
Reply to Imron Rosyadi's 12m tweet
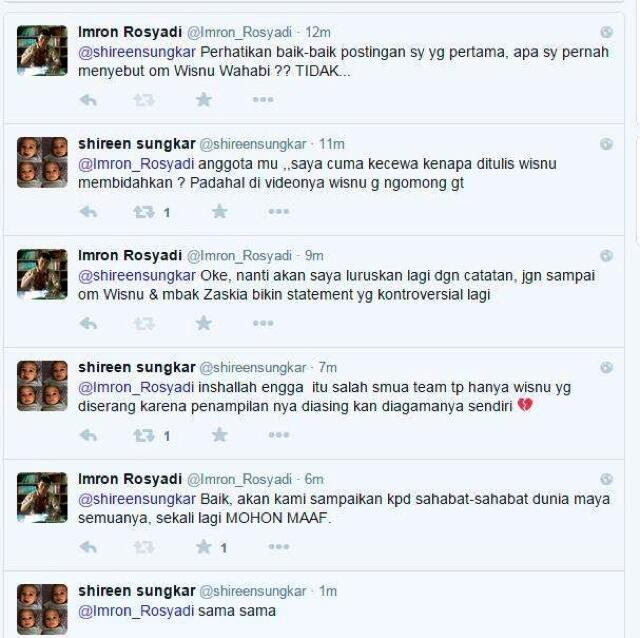coord(88,100)
